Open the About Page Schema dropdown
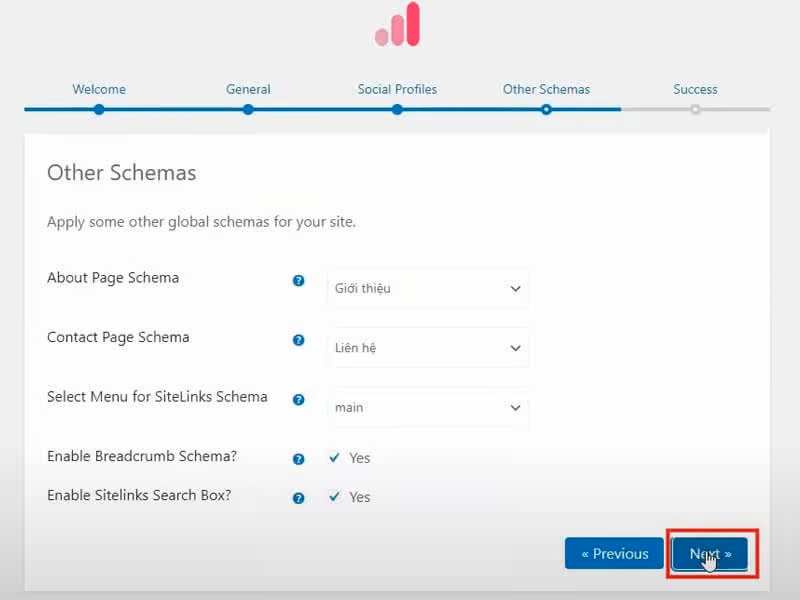 point(428,288)
